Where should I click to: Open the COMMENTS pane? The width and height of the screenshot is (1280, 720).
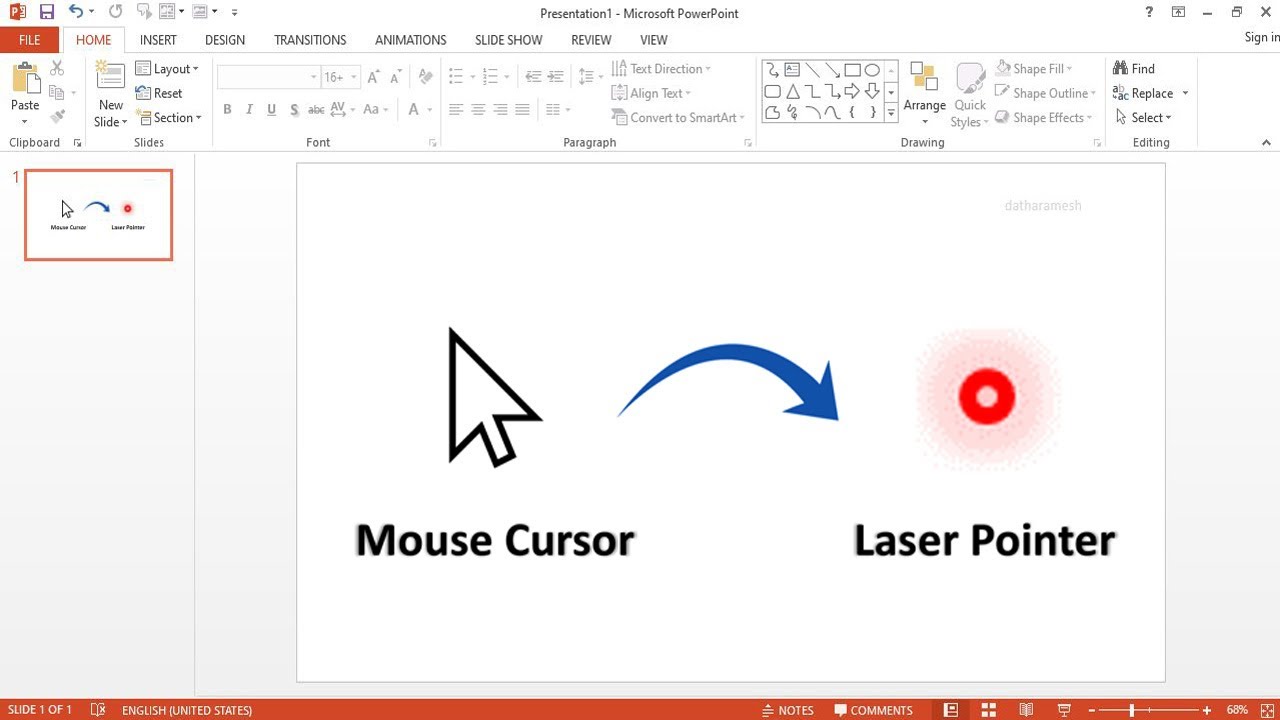tap(873, 710)
